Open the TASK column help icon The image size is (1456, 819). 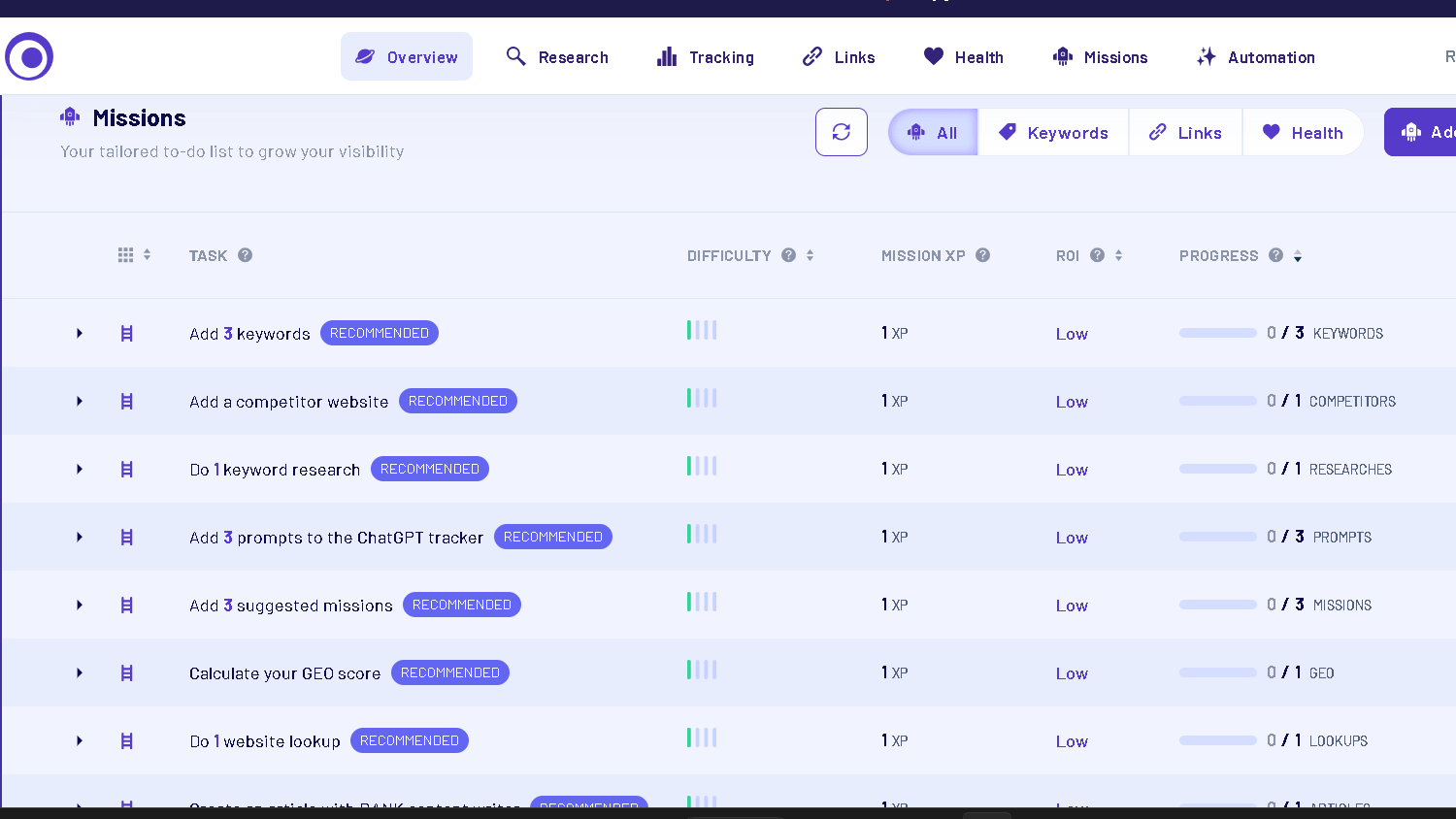click(246, 255)
